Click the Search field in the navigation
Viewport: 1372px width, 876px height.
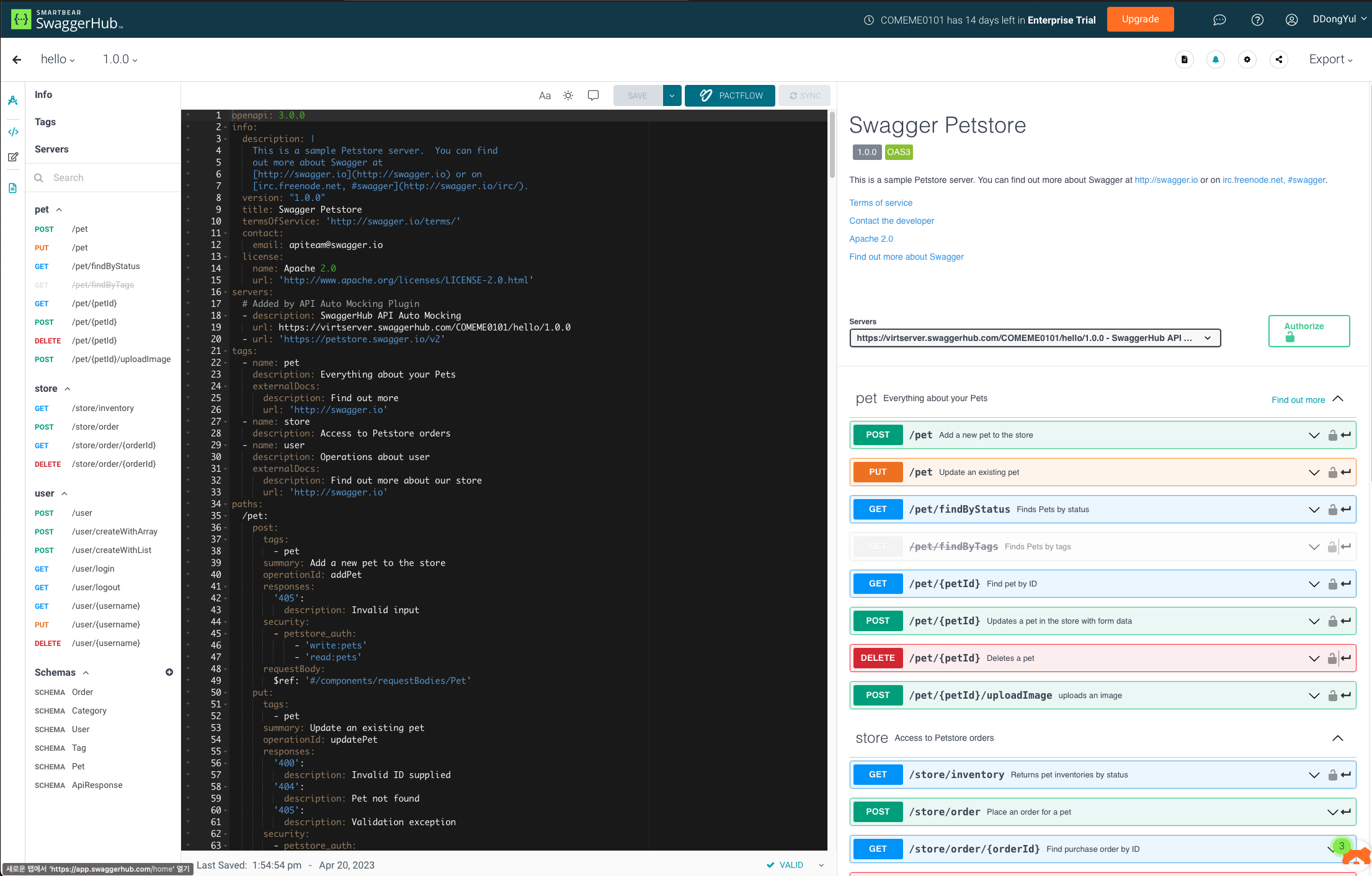tap(103, 178)
